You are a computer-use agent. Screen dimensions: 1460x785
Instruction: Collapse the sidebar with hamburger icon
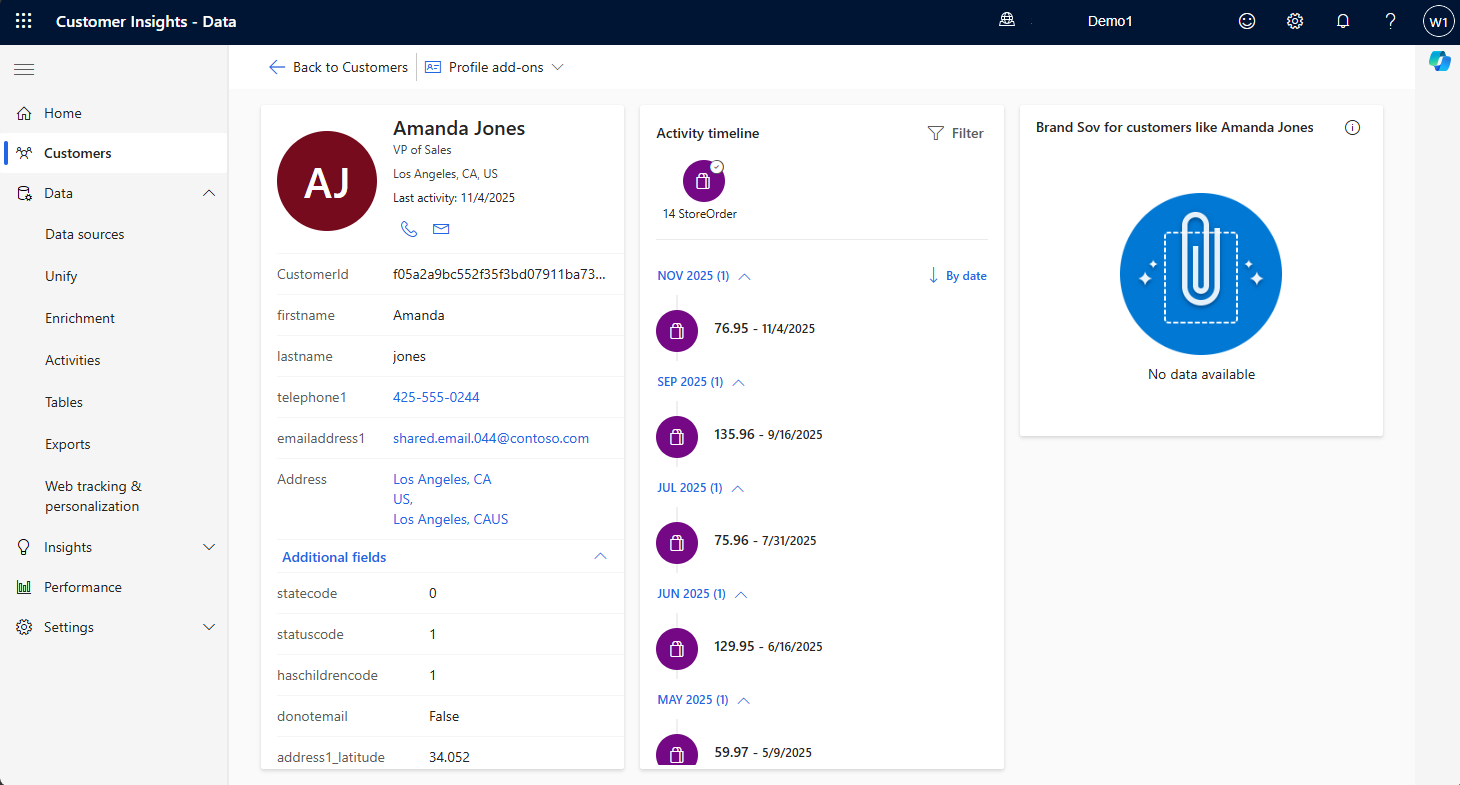pos(24,69)
